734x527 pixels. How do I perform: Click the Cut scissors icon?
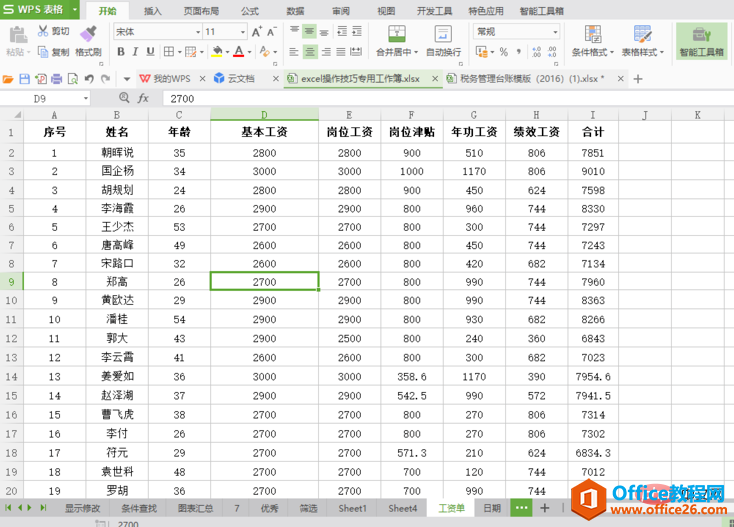tap(43, 31)
